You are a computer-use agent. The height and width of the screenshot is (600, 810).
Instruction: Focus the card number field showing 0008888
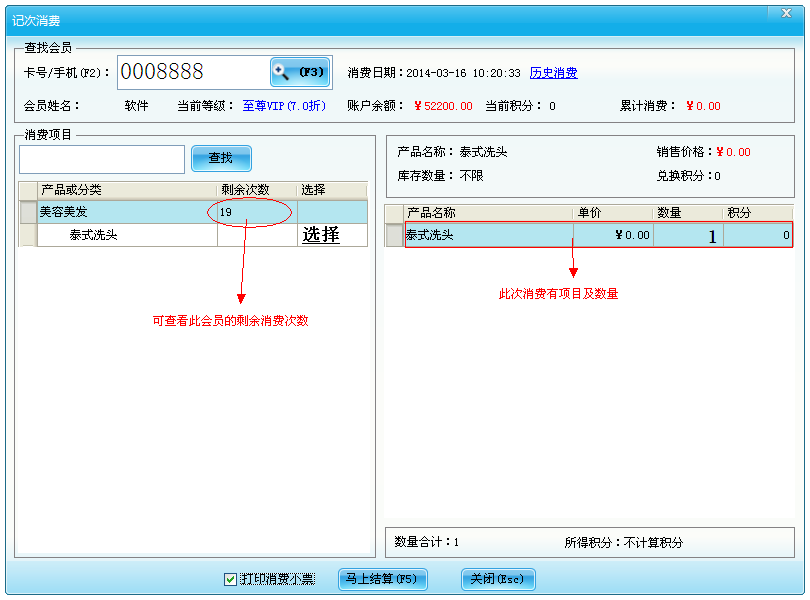click(193, 72)
